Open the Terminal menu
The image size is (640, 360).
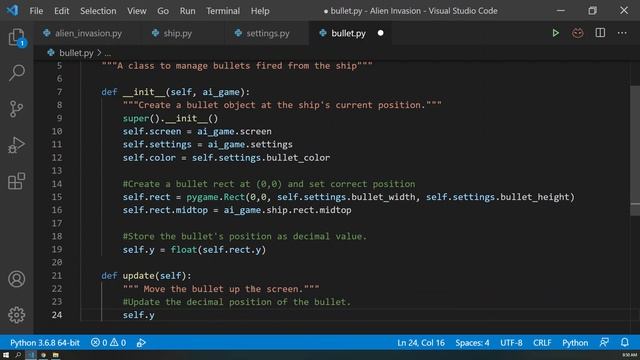click(x=223, y=11)
